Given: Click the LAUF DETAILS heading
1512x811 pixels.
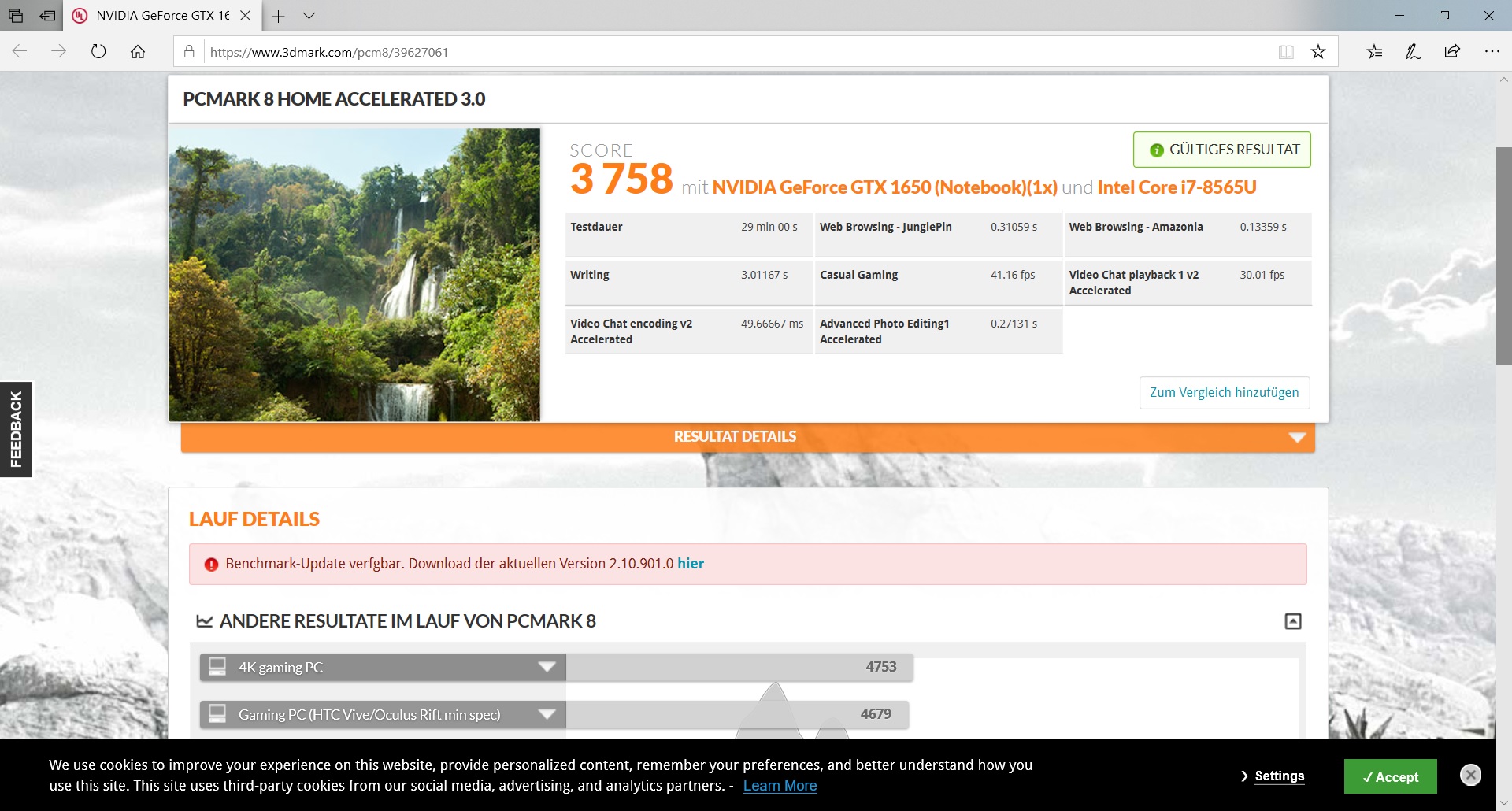Looking at the screenshot, I should tap(254, 519).
